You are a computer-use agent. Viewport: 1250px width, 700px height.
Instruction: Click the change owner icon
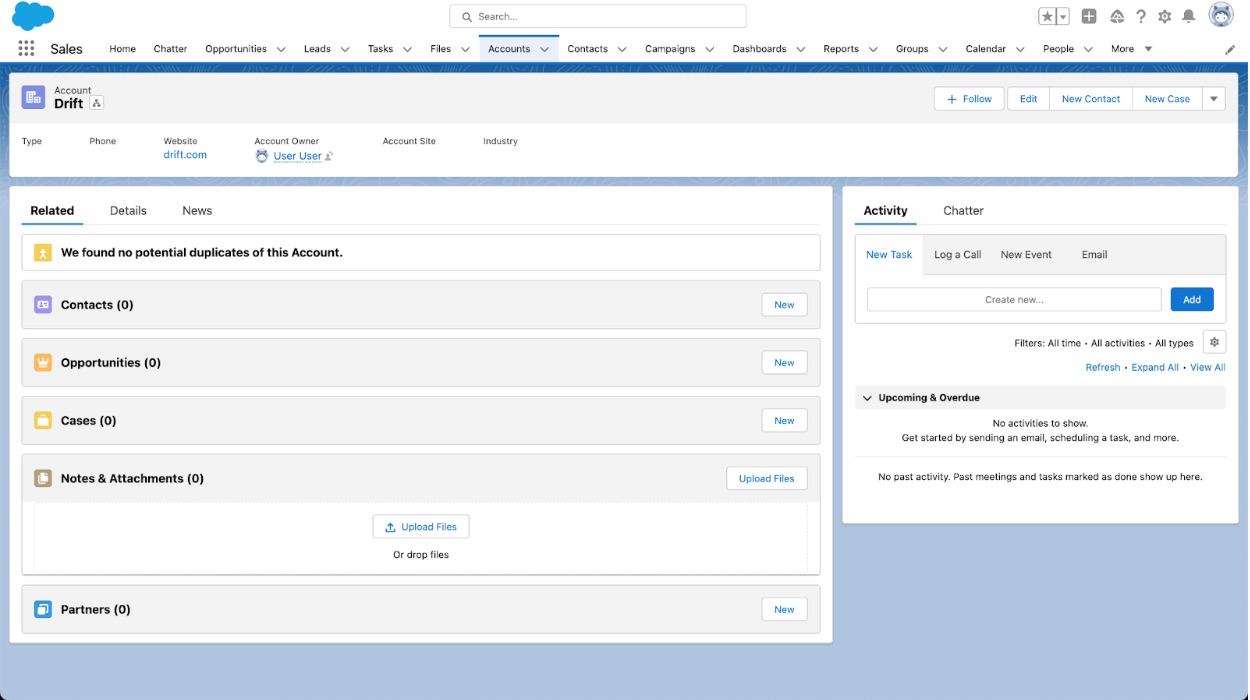(329, 156)
